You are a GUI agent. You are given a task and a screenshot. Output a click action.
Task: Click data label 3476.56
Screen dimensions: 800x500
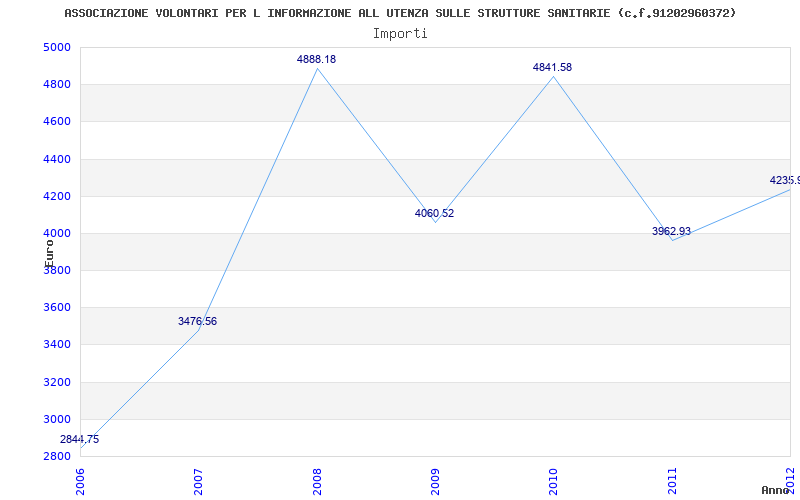coord(197,321)
